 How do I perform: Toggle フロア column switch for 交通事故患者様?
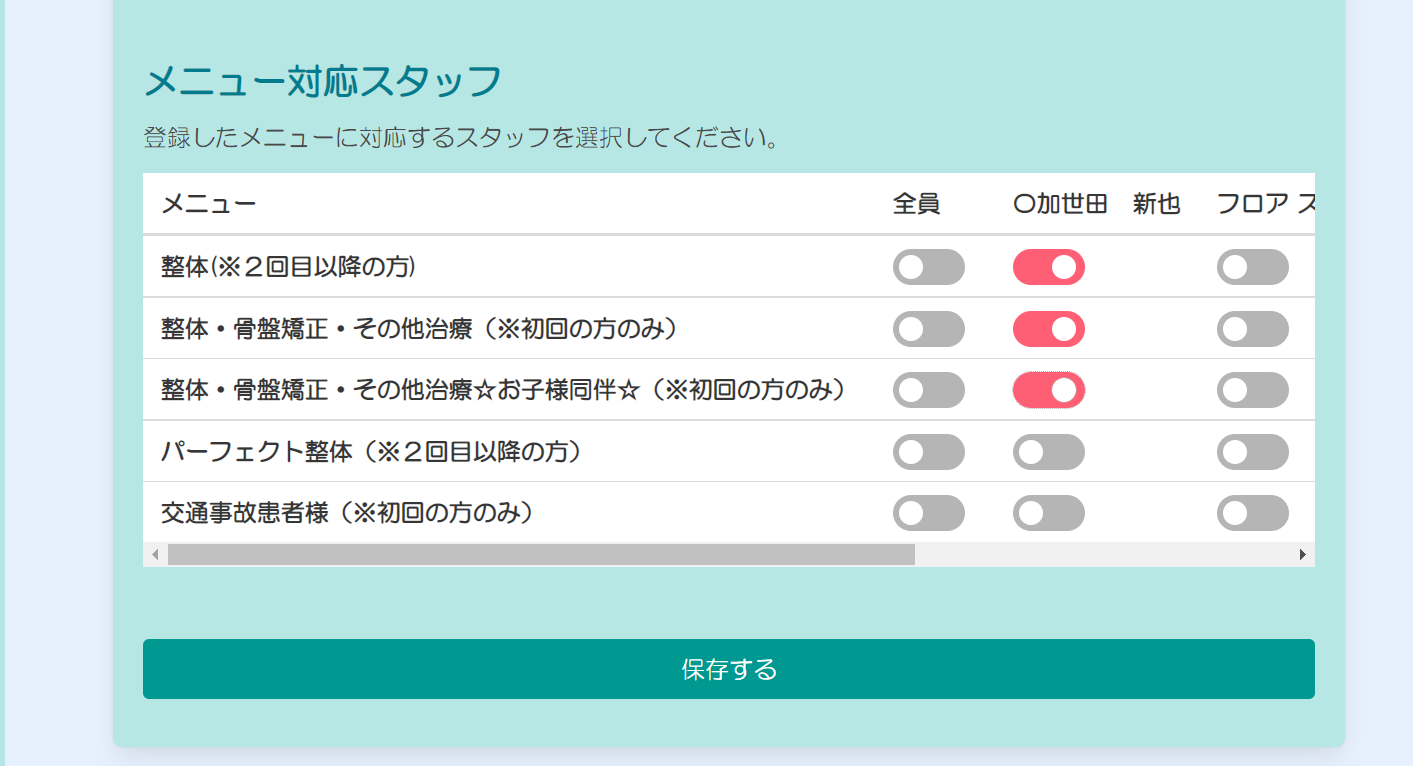[x=1252, y=513]
